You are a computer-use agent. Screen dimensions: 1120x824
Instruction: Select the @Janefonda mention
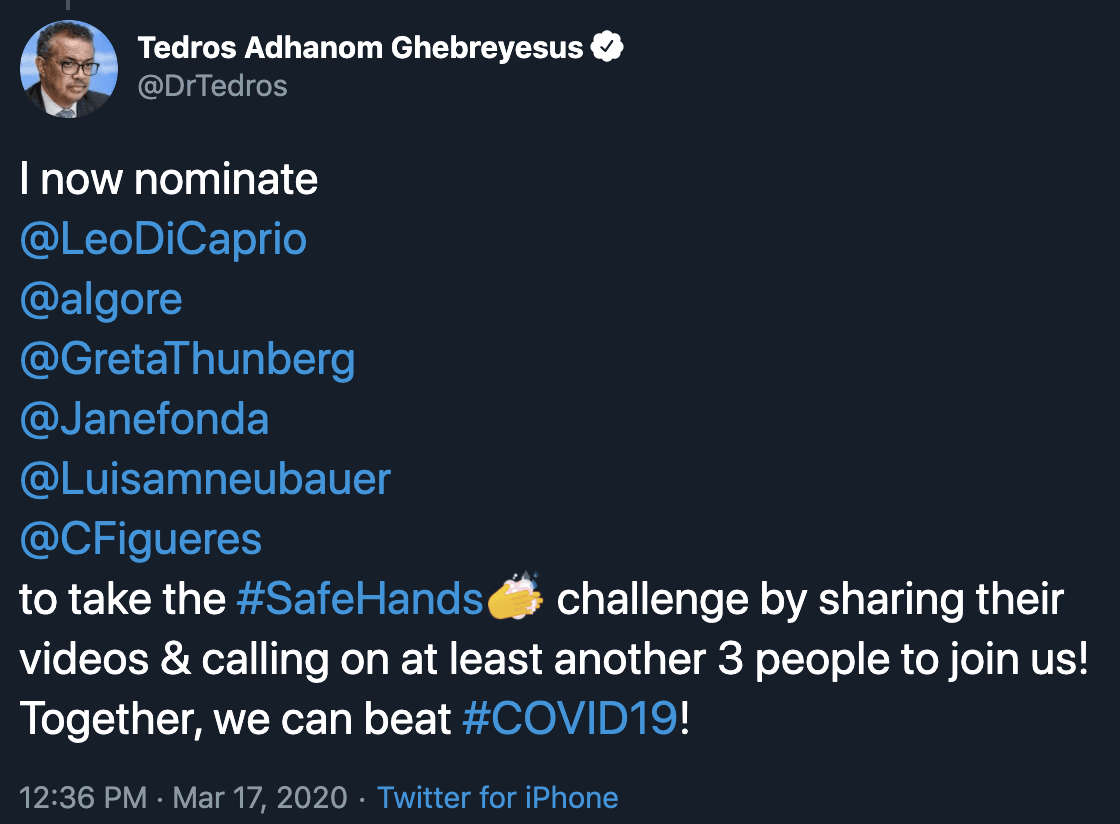point(144,420)
